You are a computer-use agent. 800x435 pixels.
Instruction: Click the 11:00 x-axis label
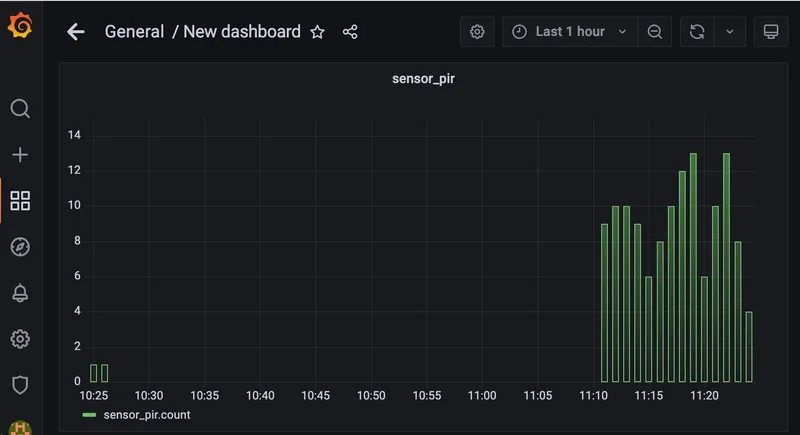pos(482,396)
